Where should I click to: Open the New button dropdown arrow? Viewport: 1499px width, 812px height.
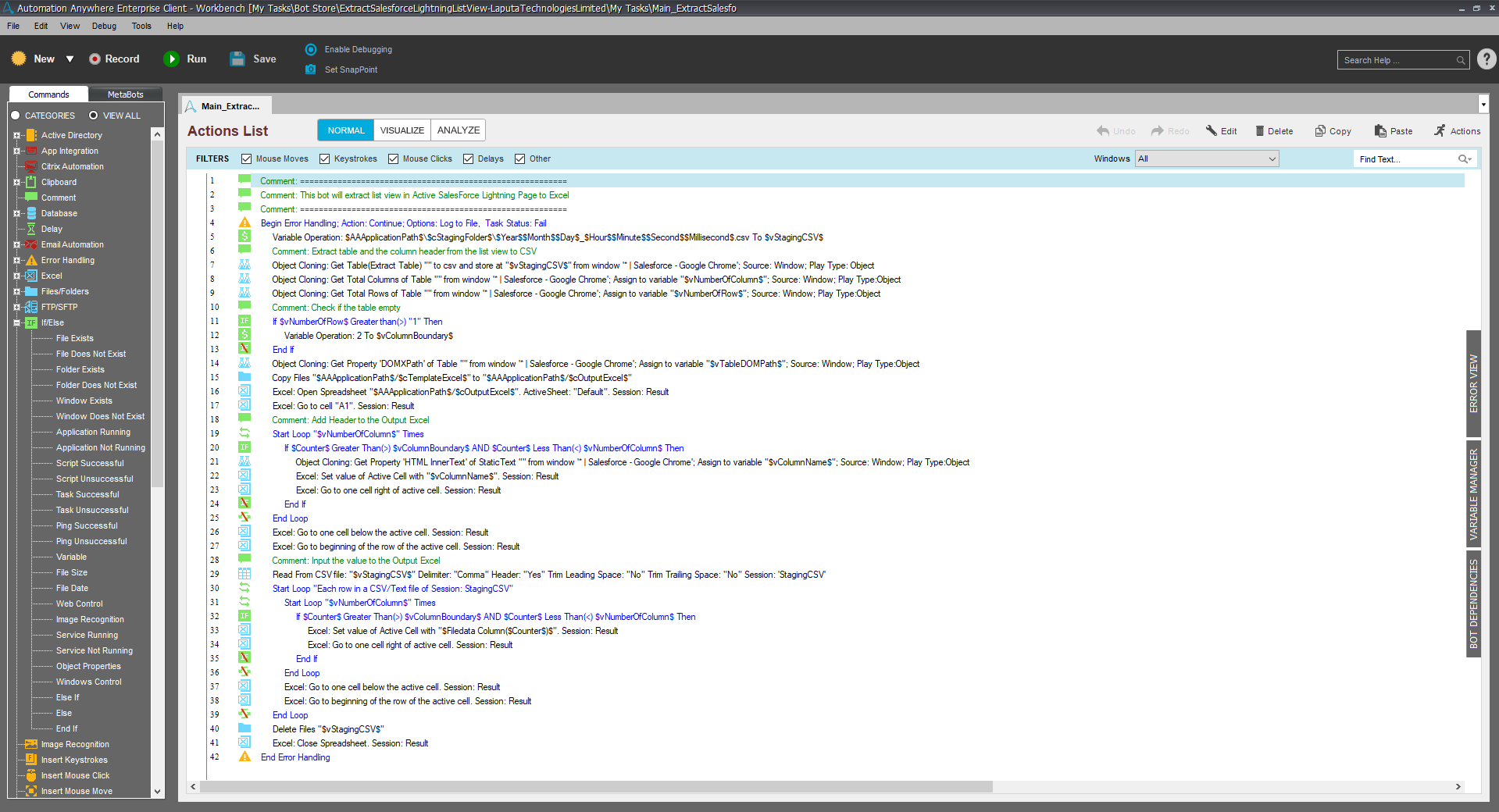pos(70,59)
